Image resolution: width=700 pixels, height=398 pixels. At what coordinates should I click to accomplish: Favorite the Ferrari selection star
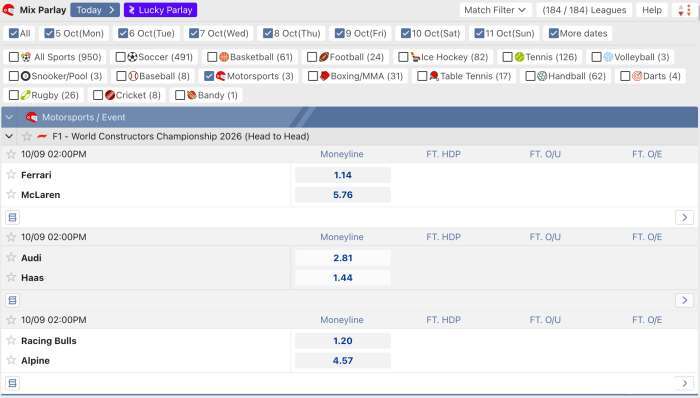[11, 174]
